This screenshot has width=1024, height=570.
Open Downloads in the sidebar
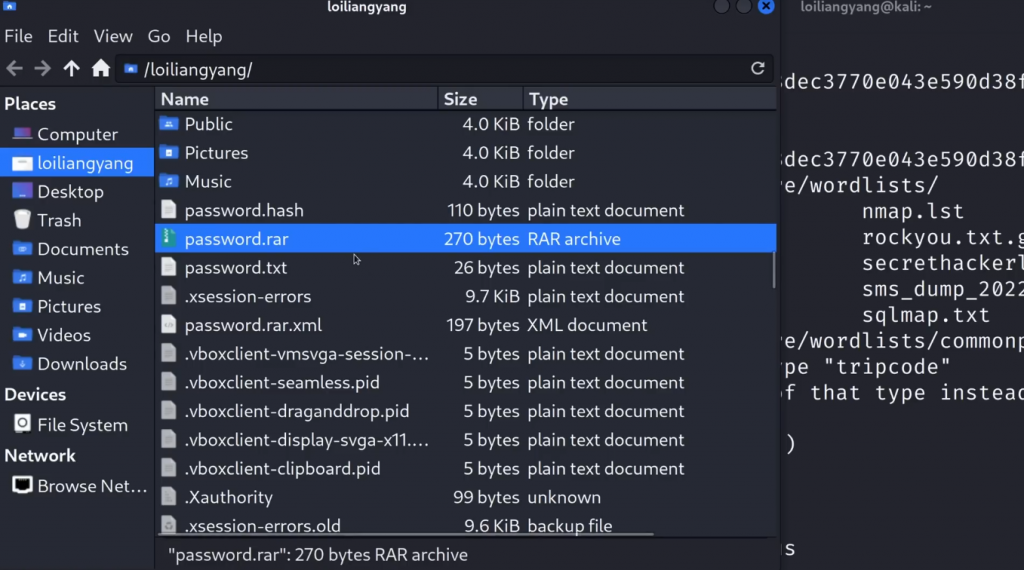(x=81, y=364)
